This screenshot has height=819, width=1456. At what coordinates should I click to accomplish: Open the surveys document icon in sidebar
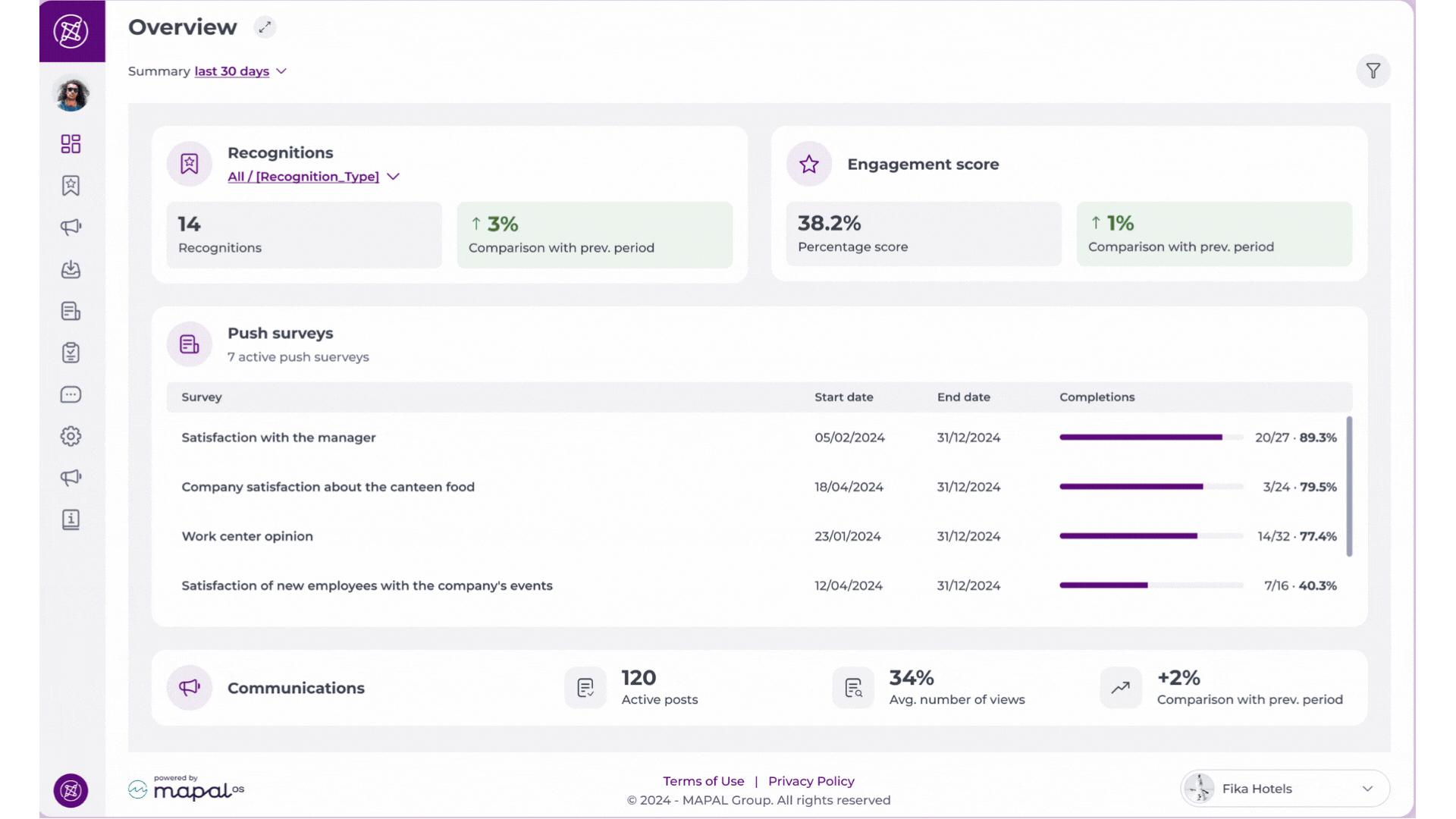[x=71, y=311]
